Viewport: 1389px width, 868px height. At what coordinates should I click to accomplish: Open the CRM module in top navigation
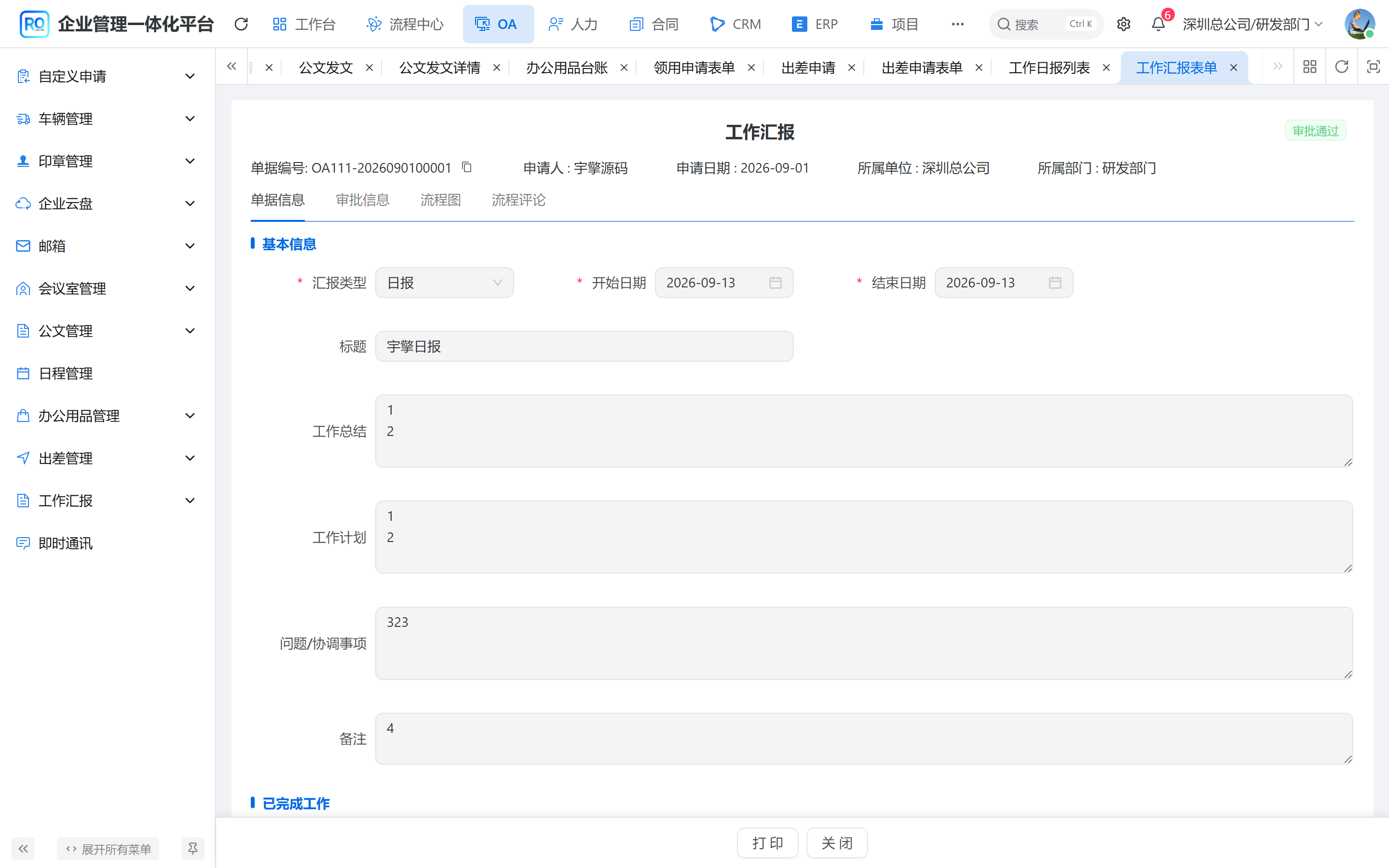pos(735,24)
